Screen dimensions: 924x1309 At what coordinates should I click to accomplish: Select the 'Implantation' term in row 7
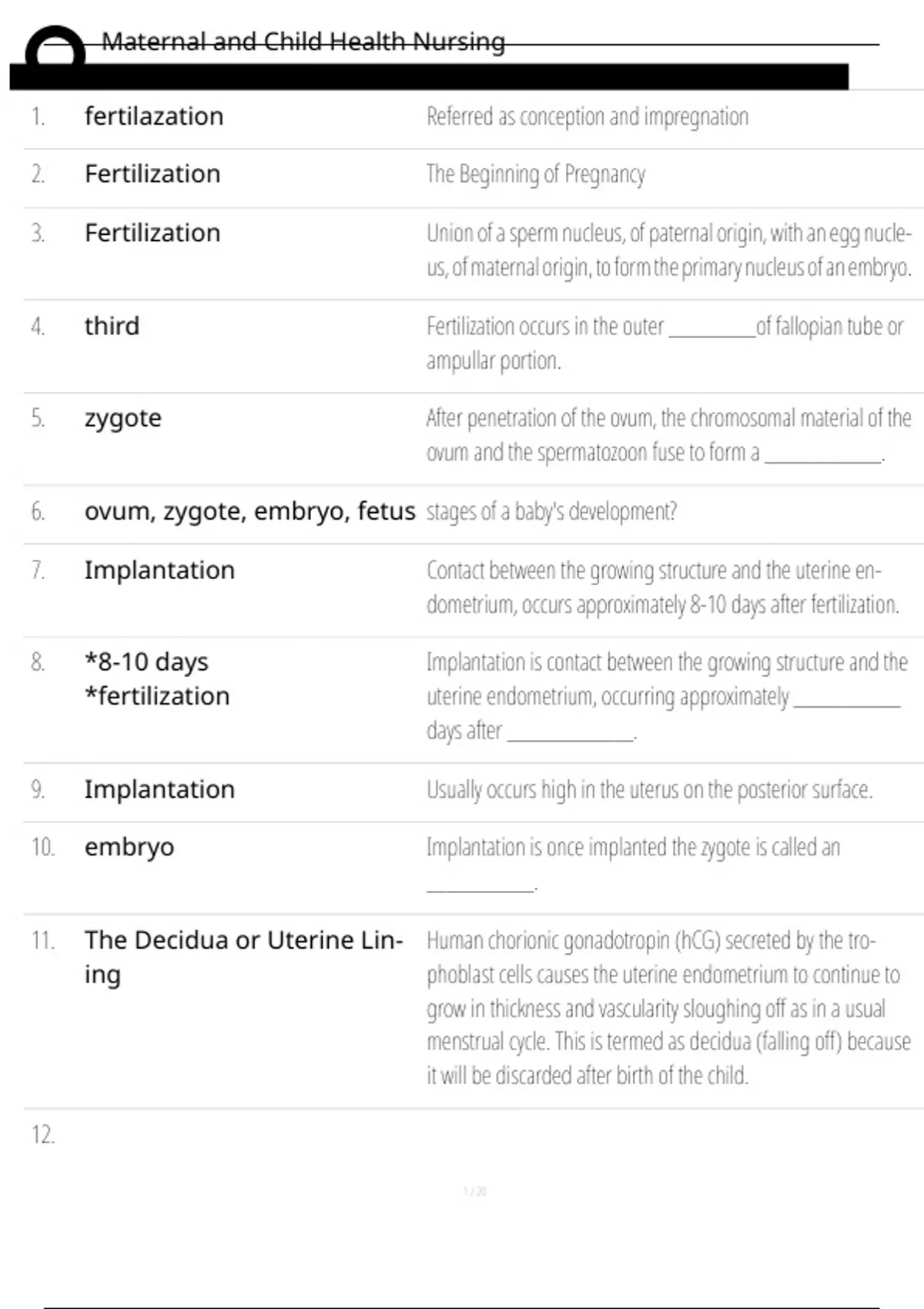[x=159, y=570]
